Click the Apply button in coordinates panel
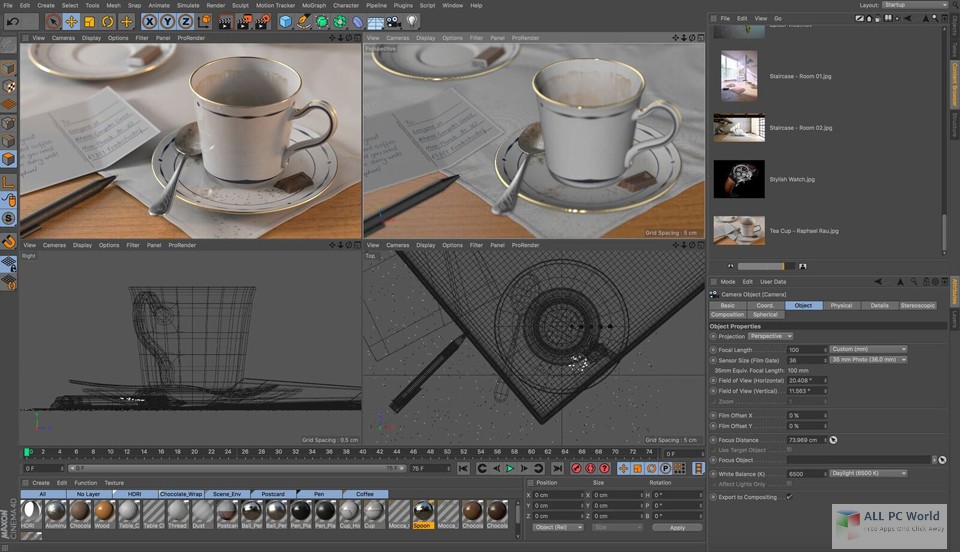The height and width of the screenshot is (552, 960). point(677,527)
